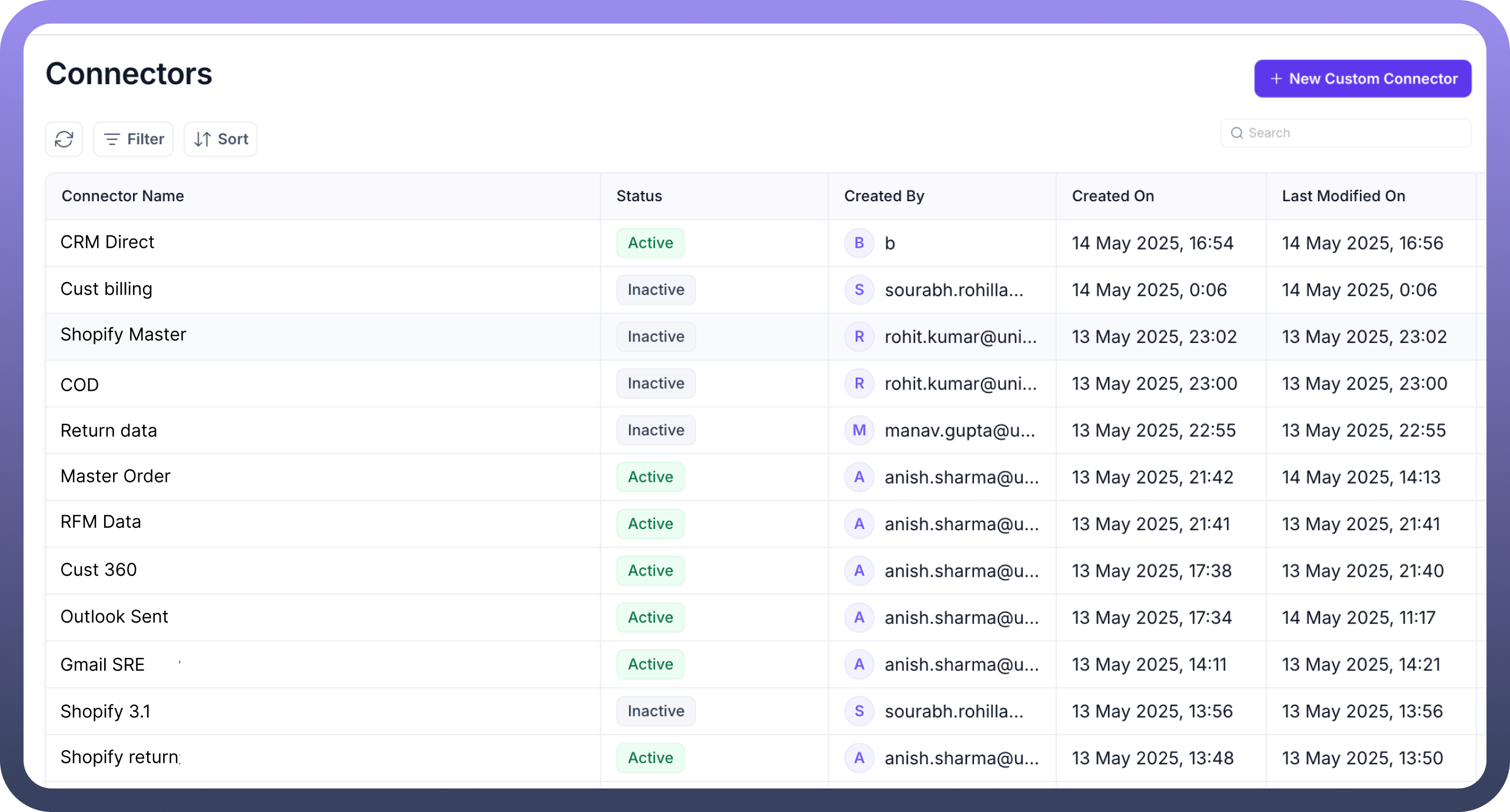Focus the Search input field
The width and height of the screenshot is (1510, 812).
(1353, 133)
